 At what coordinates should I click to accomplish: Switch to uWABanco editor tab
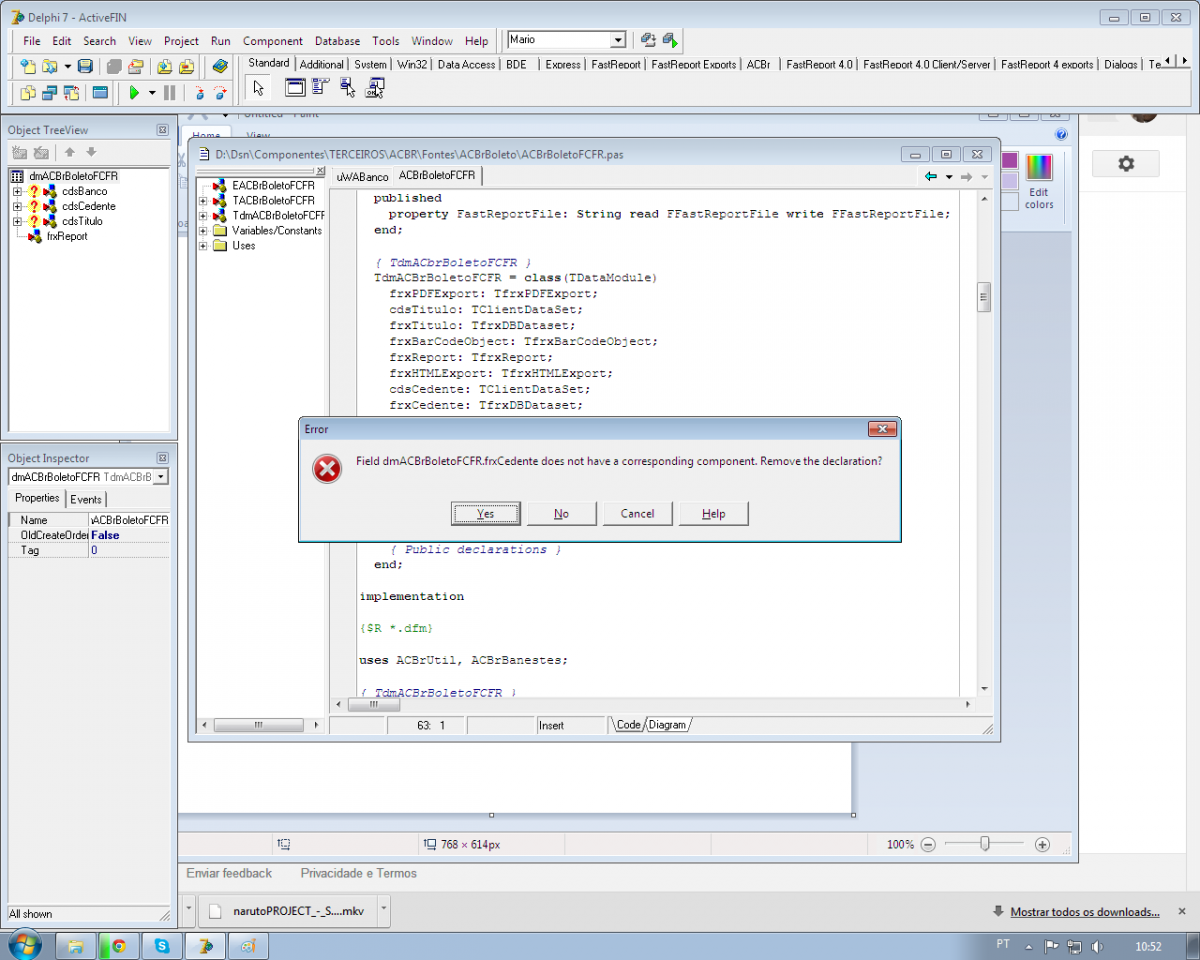click(362, 177)
